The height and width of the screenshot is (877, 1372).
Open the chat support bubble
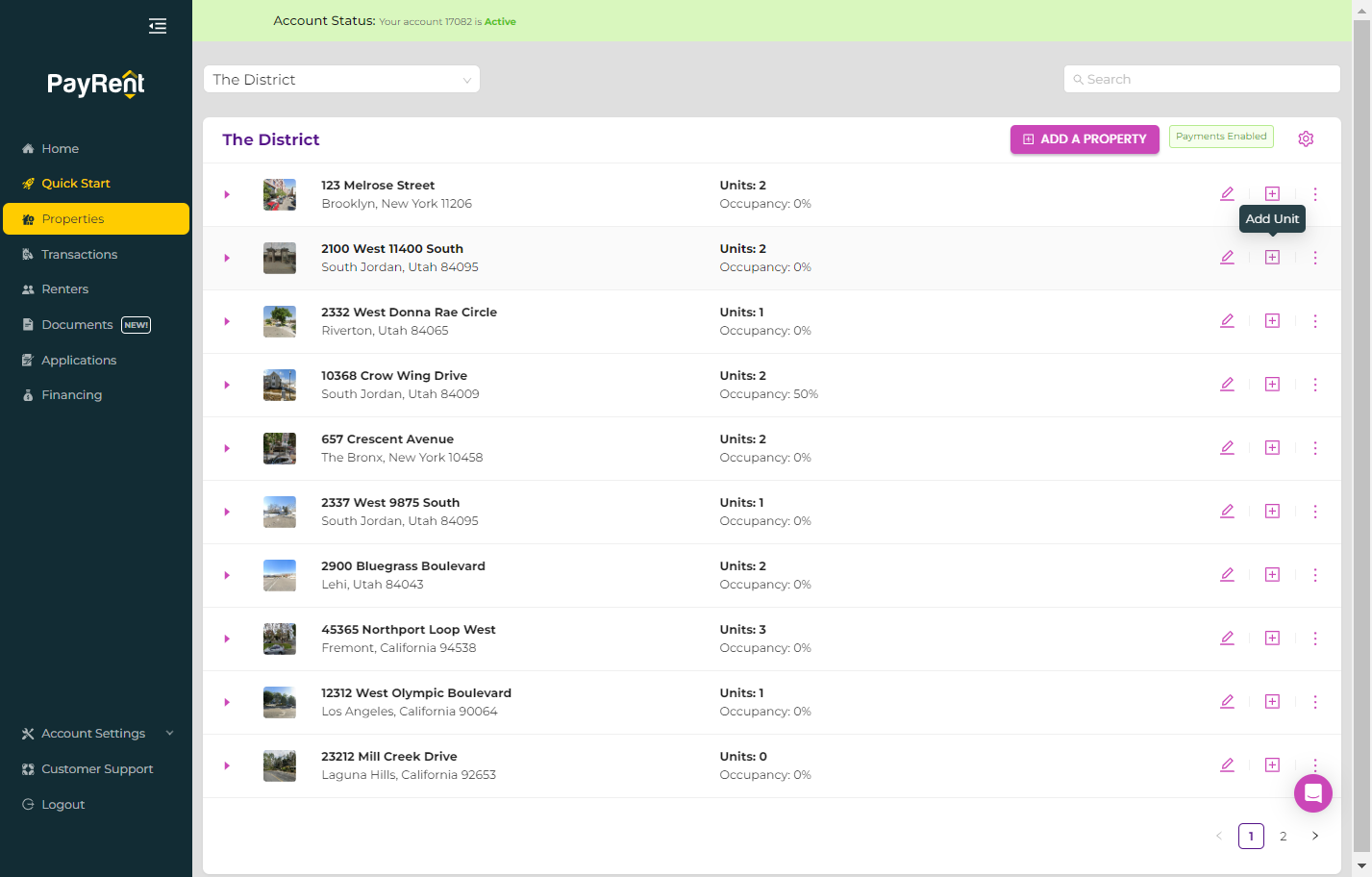click(x=1313, y=794)
